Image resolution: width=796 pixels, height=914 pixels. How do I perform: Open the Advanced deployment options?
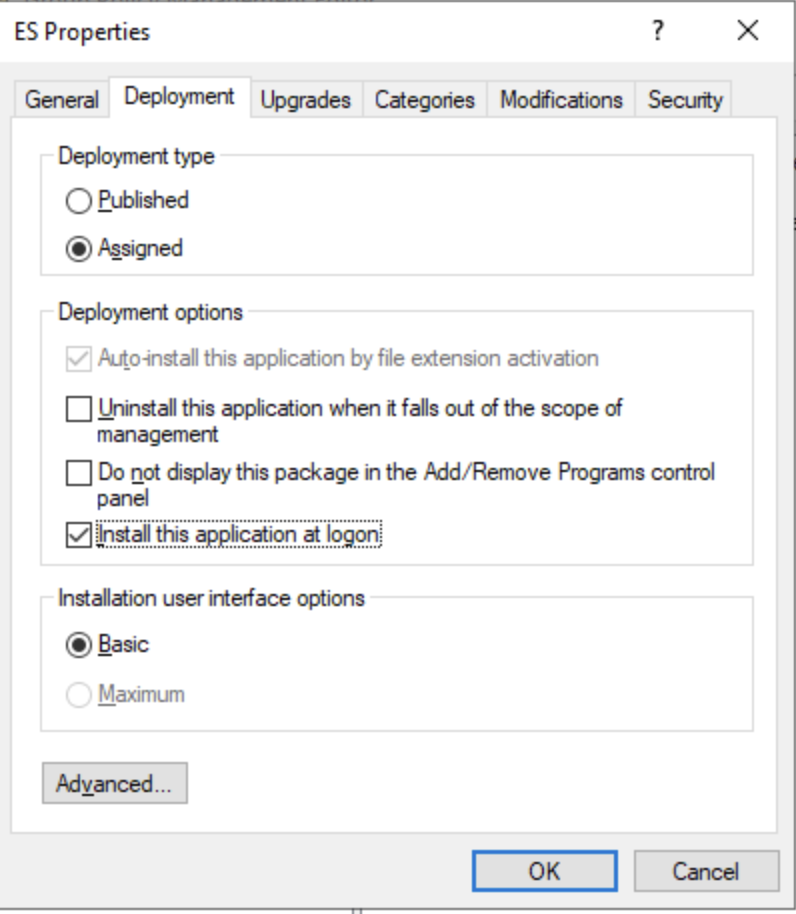pos(114,784)
